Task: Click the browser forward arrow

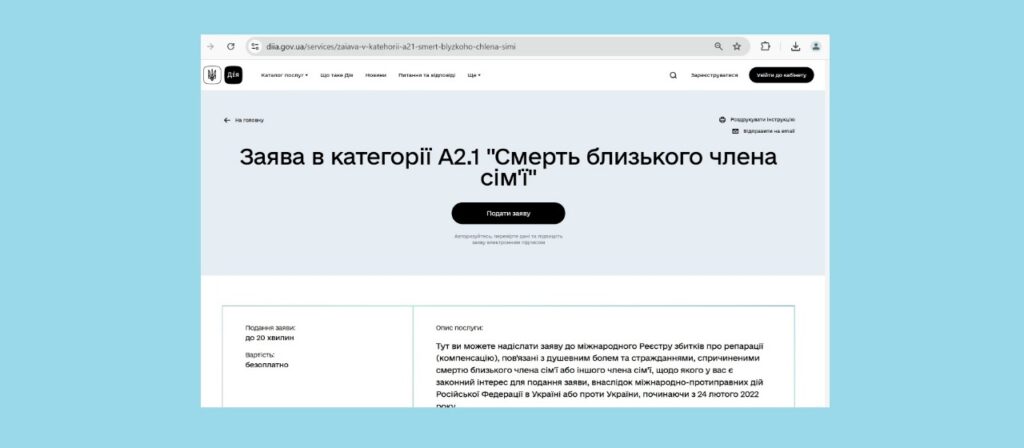Action: [210, 46]
